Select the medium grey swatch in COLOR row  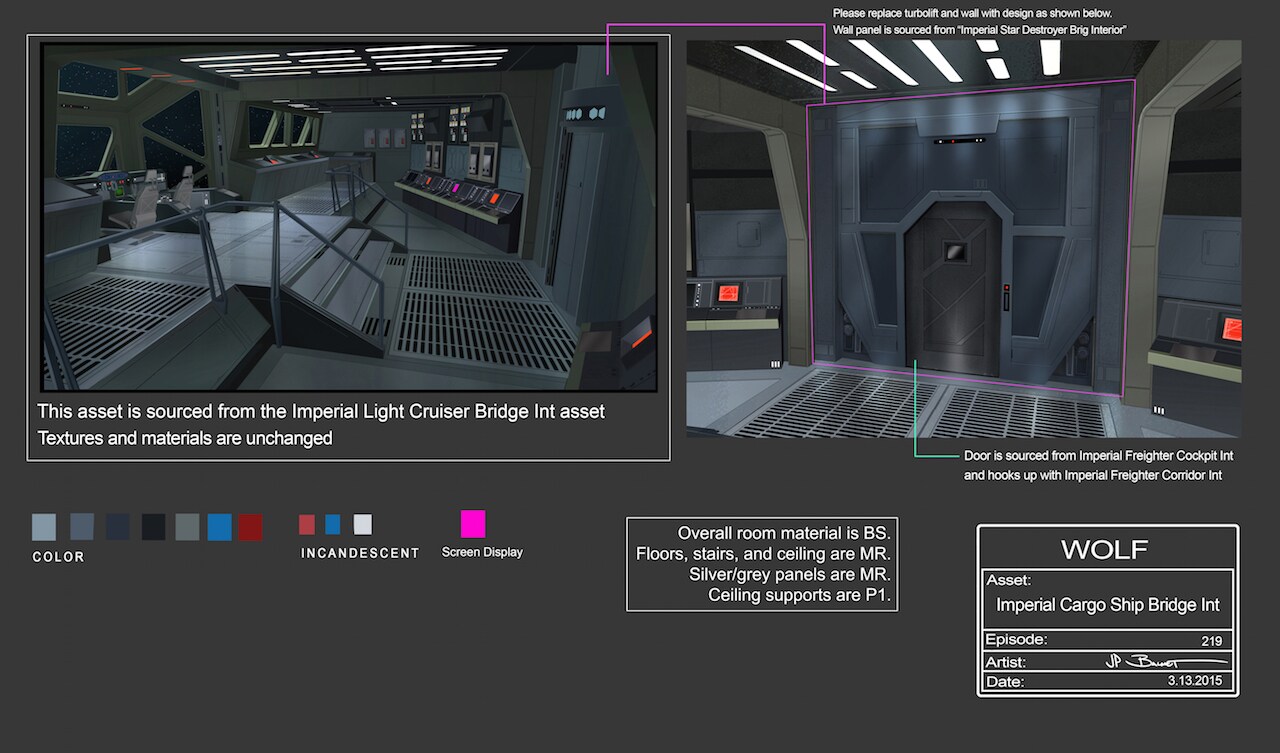[187, 527]
